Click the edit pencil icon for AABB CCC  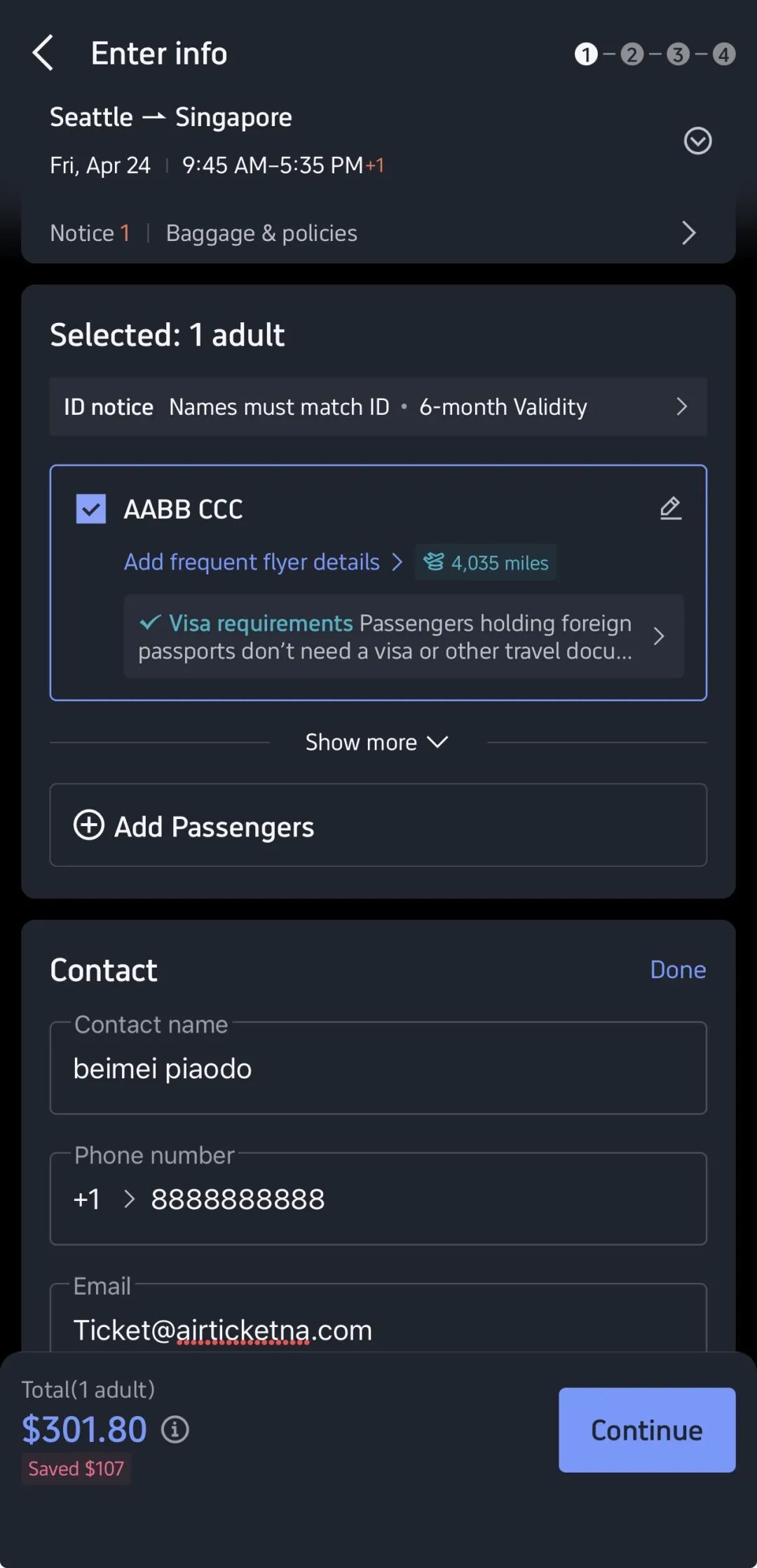(671, 508)
